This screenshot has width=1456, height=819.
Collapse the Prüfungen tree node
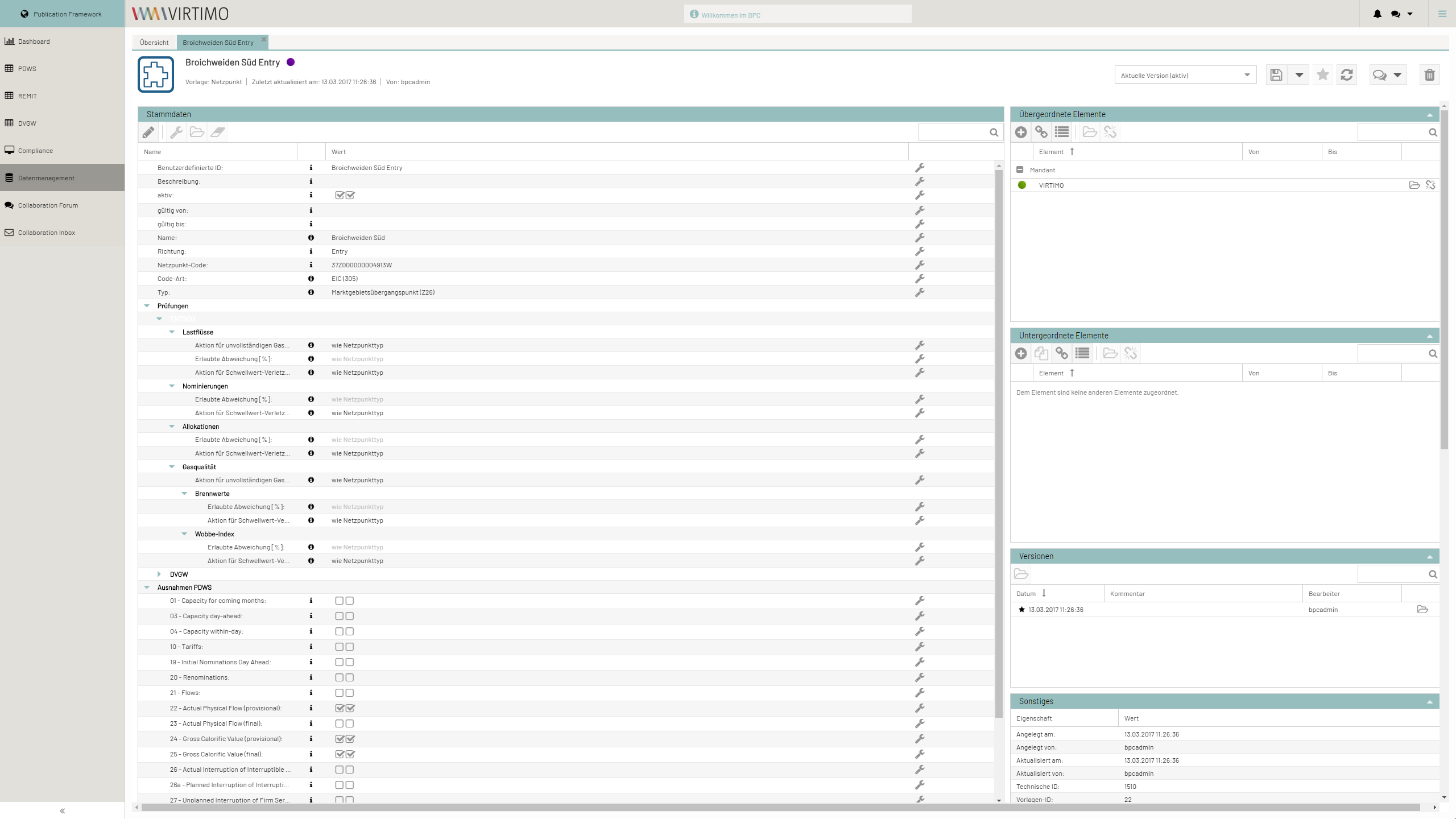[x=147, y=306]
